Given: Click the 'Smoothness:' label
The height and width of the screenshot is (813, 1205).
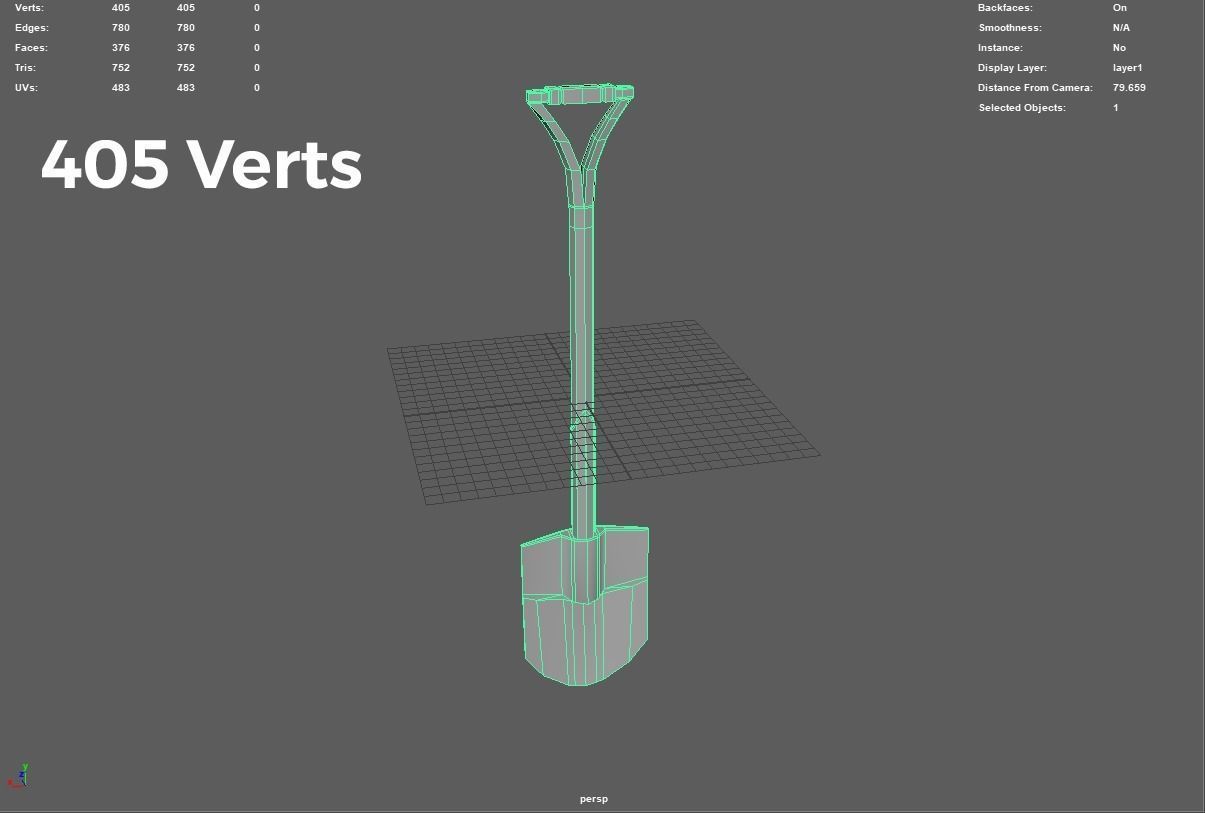Looking at the screenshot, I should coord(1010,28).
